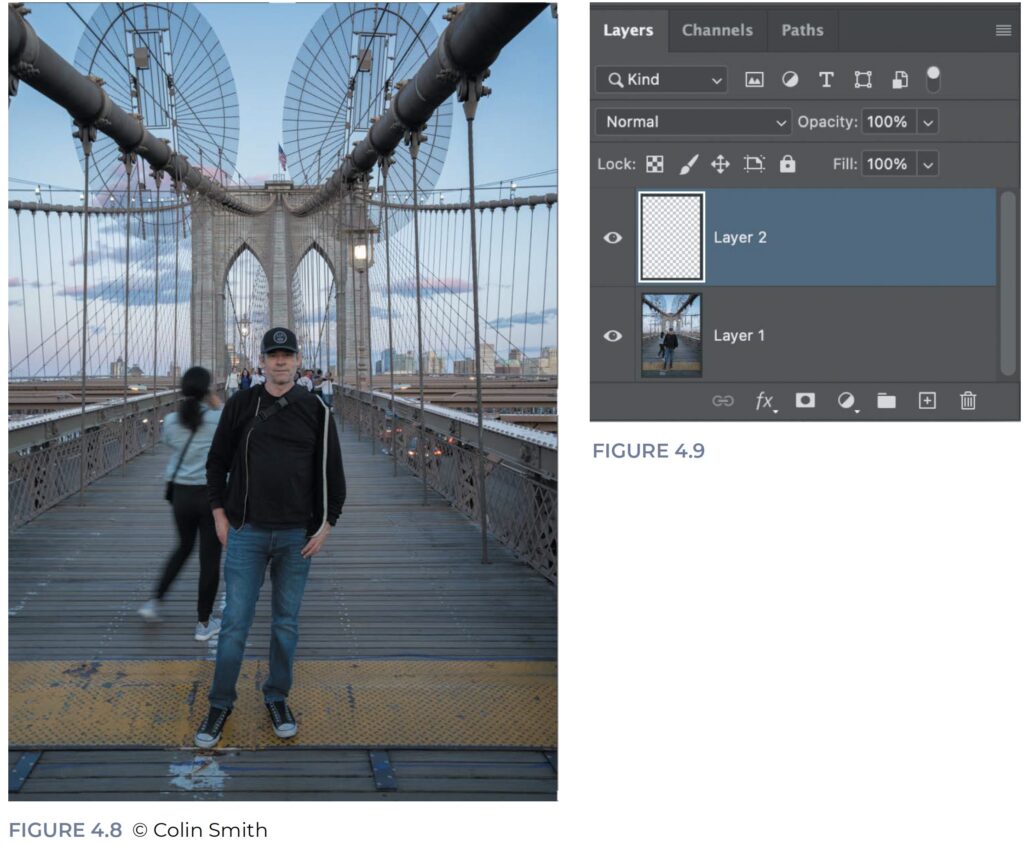
Task: Lock image pixels brush icon
Action: 688,164
